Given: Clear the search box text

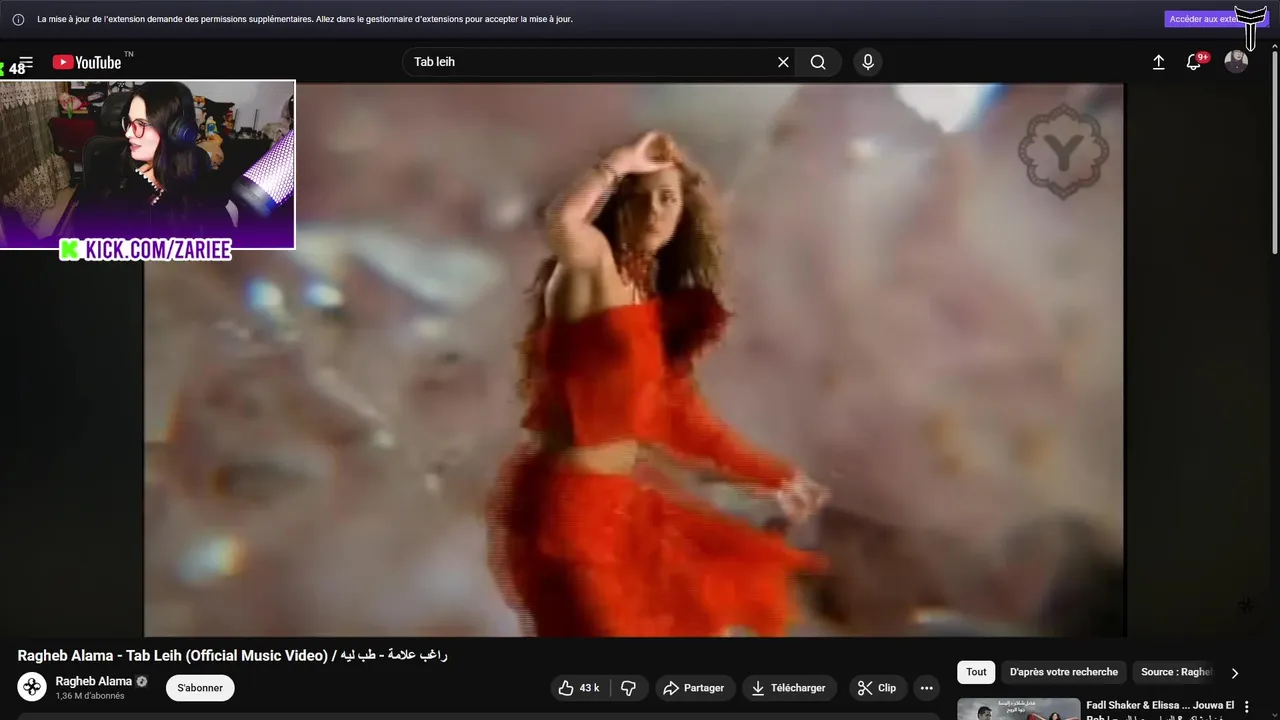Looking at the screenshot, I should click(783, 62).
